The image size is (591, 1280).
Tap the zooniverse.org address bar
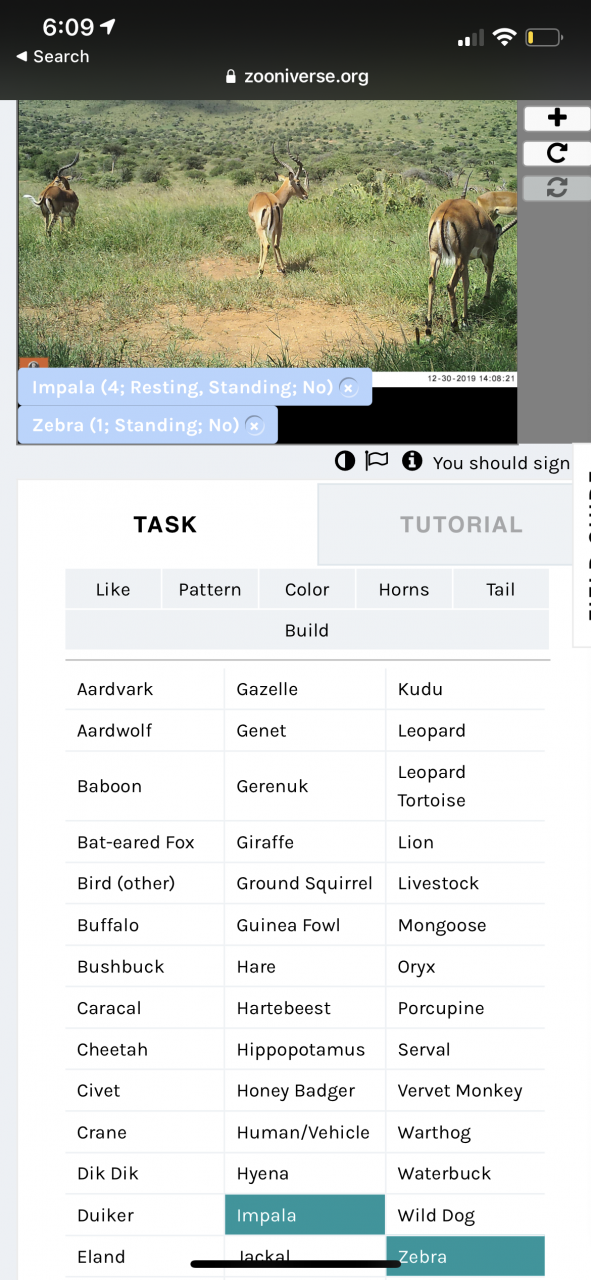296,76
